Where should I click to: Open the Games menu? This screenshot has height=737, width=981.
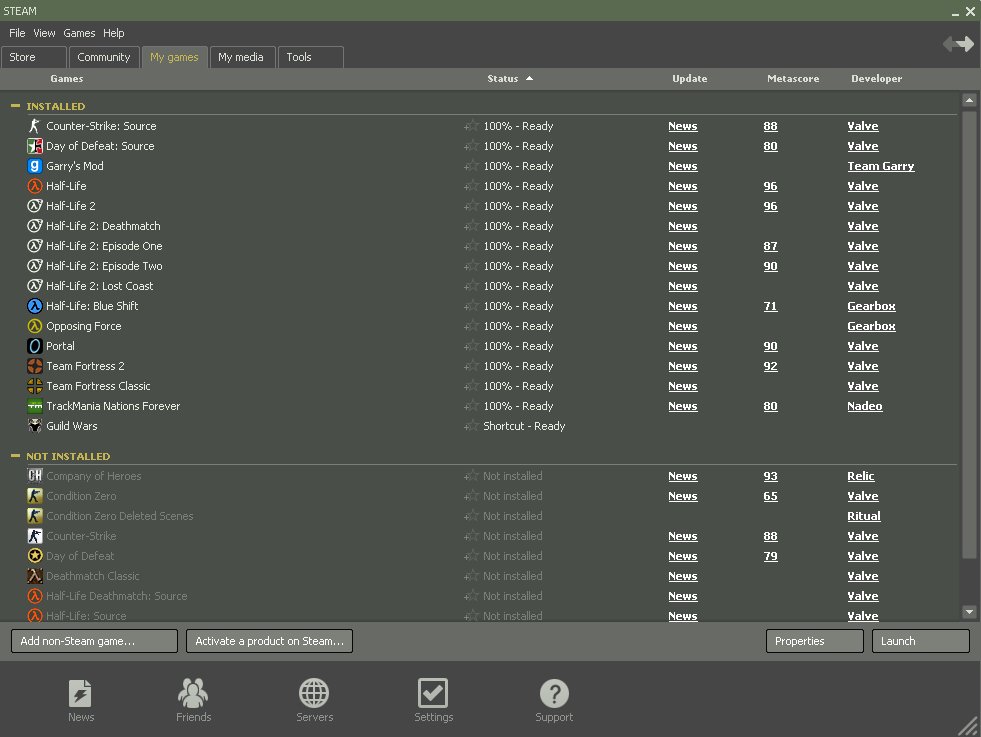pyautogui.click(x=79, y=33)
